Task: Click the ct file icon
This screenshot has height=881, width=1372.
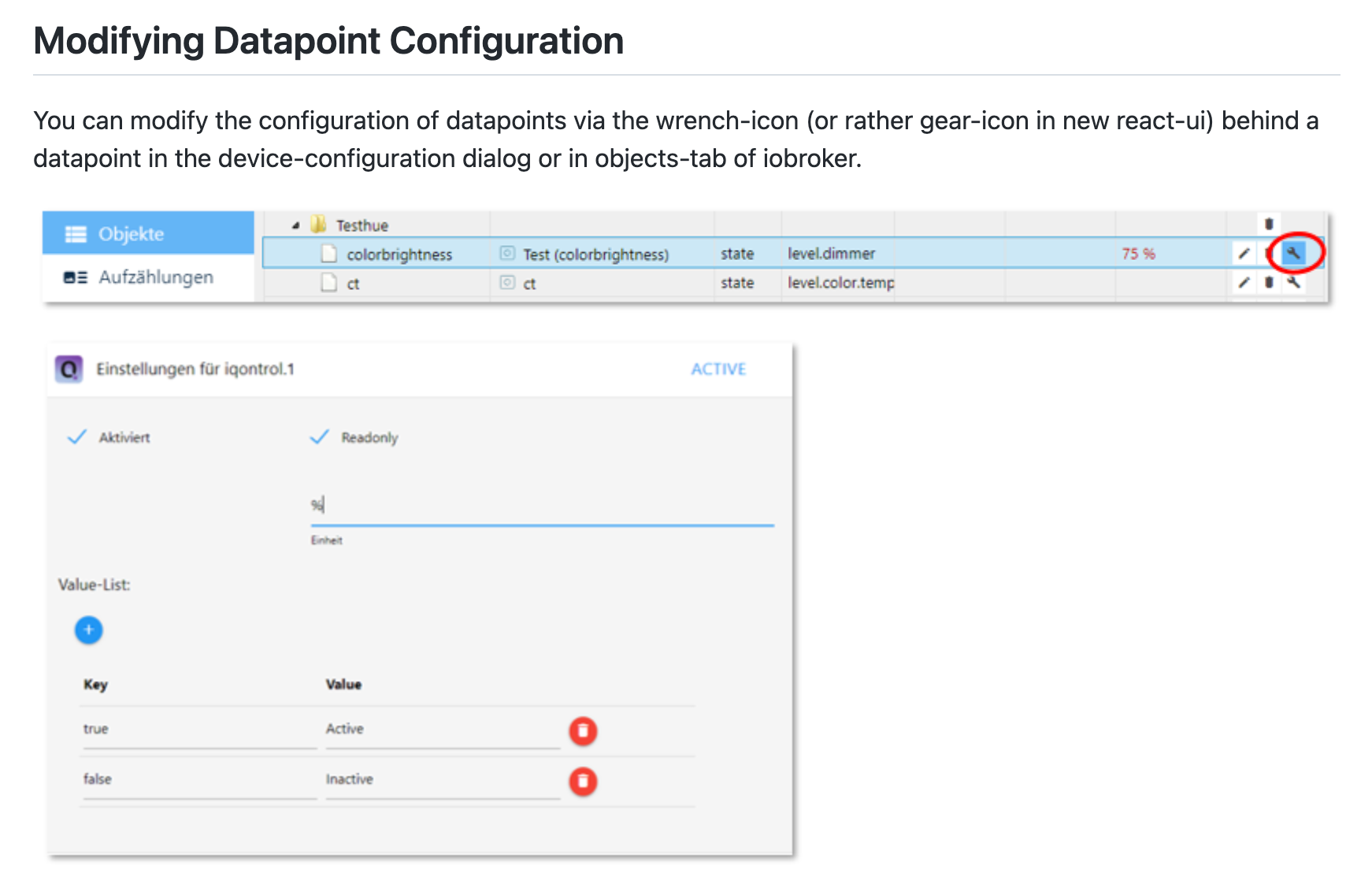Action: click(329, 283)
